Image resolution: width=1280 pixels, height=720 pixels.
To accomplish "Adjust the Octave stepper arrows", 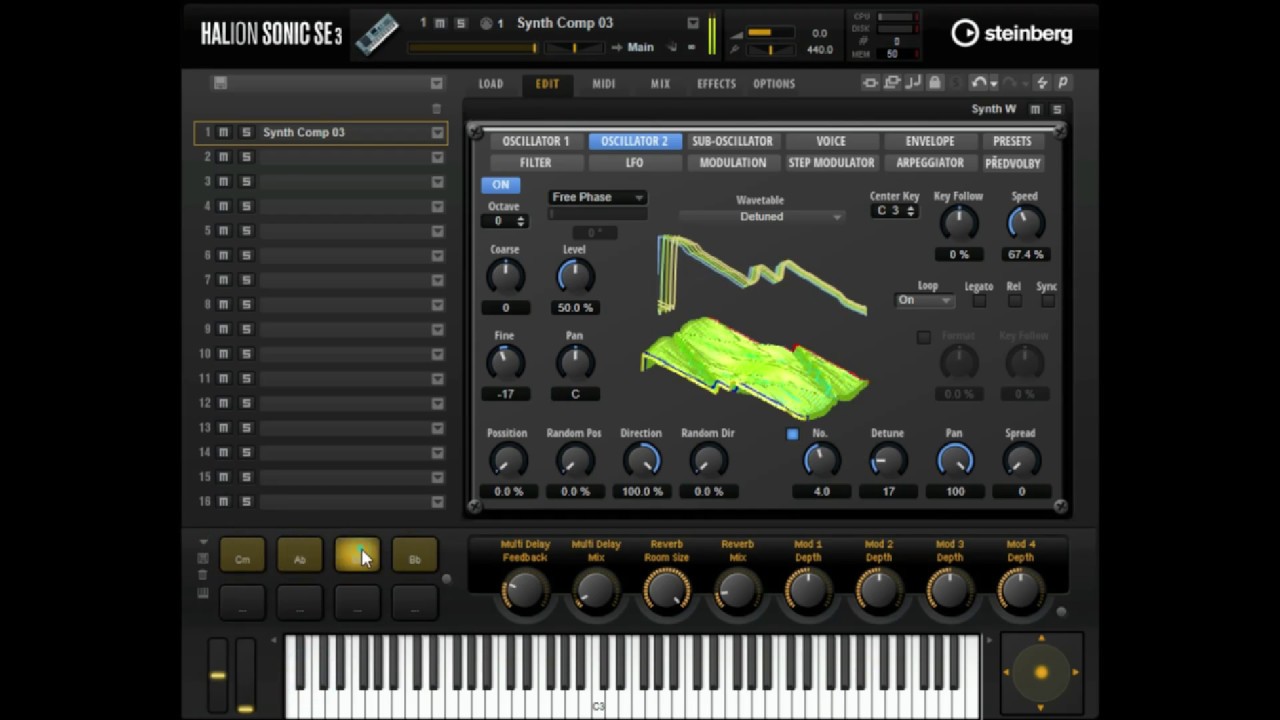I will pos(520,221).
